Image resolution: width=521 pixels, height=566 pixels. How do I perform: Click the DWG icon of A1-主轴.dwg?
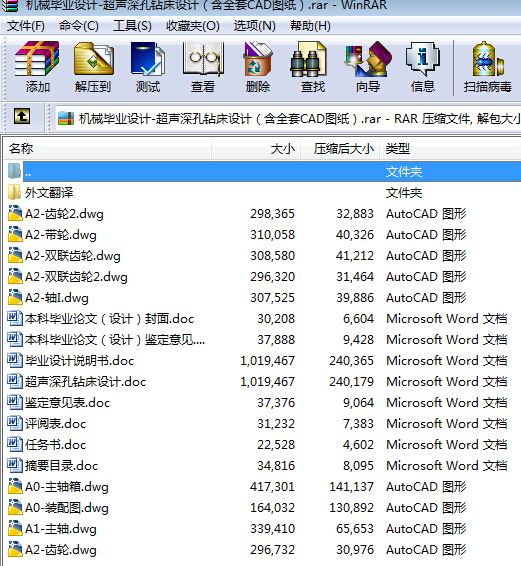point(15,528)
